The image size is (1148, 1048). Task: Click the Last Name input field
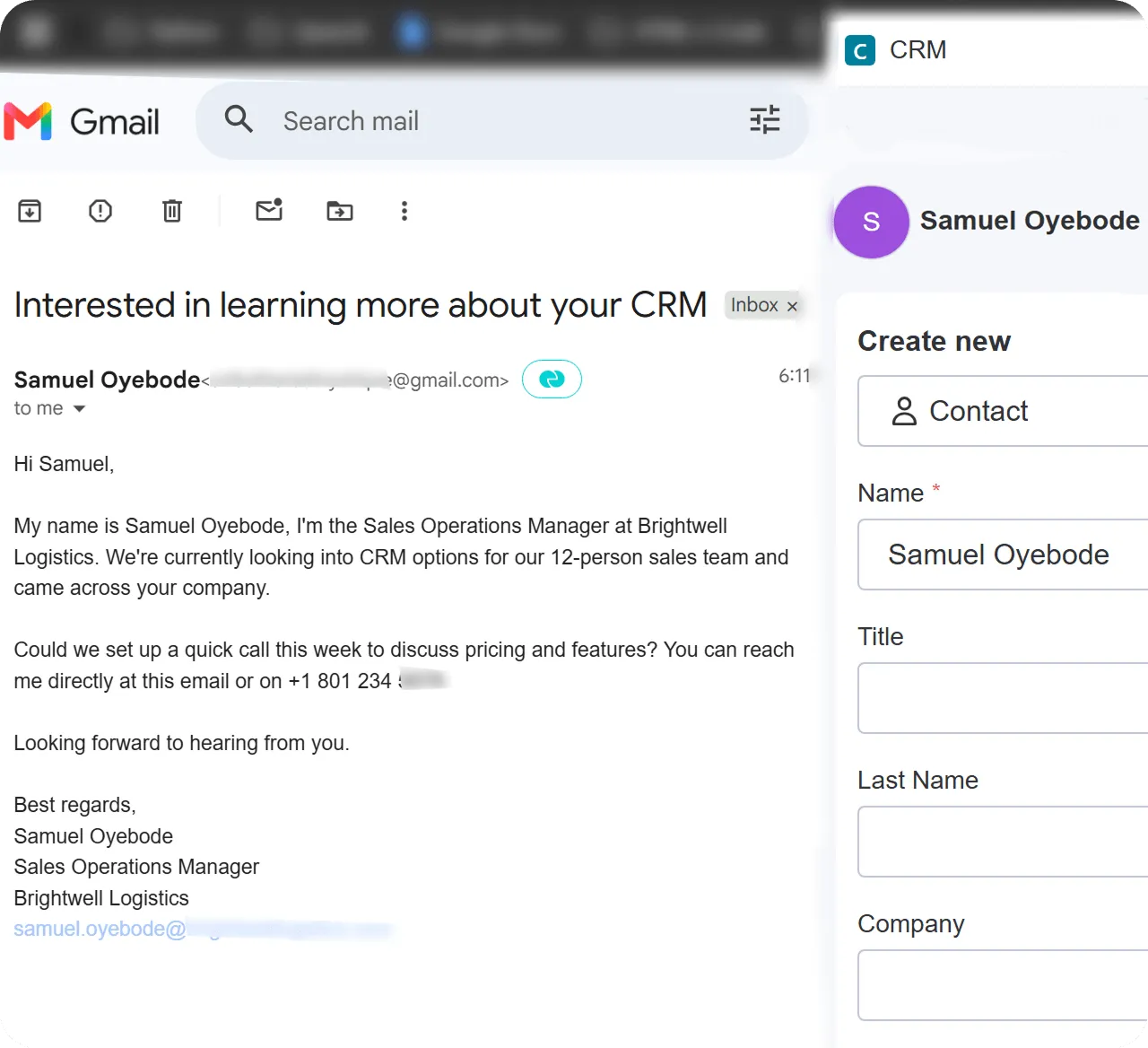(1003, 842)
